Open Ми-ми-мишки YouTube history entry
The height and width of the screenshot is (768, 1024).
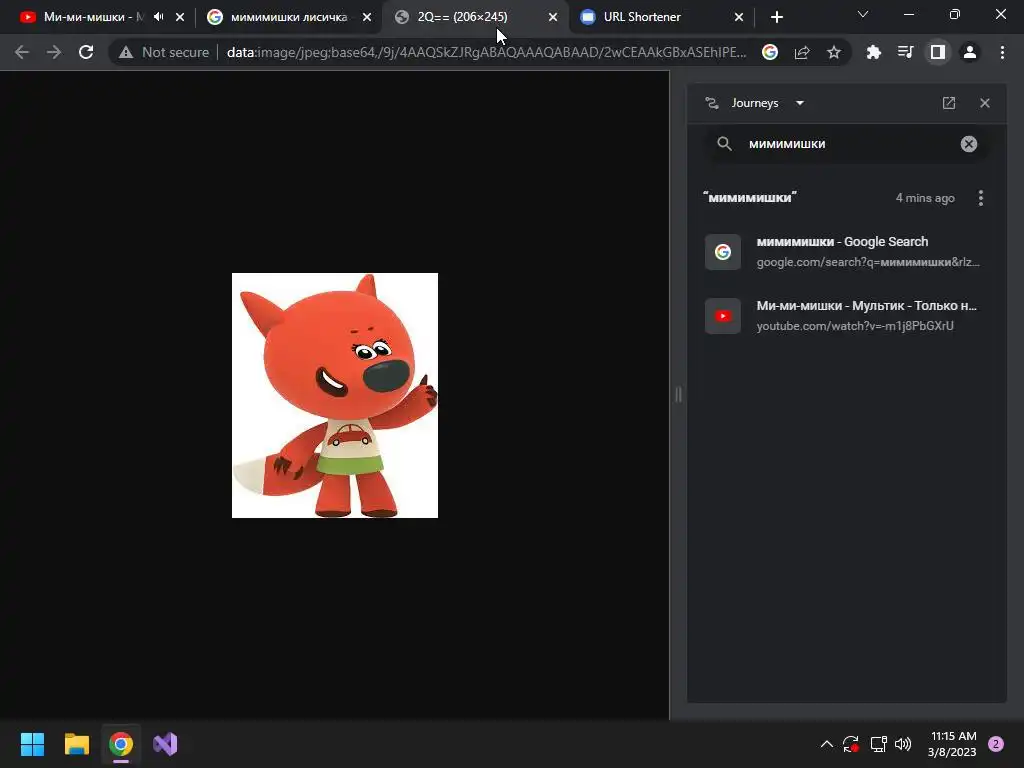(x=847, y=315)
